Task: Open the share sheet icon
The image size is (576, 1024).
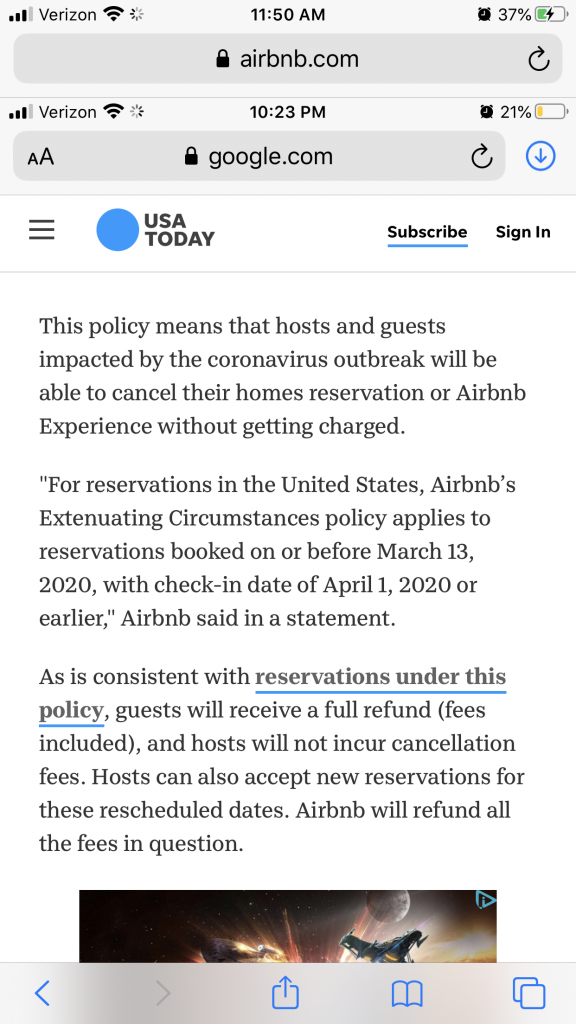Action: [x=285, y=992]
